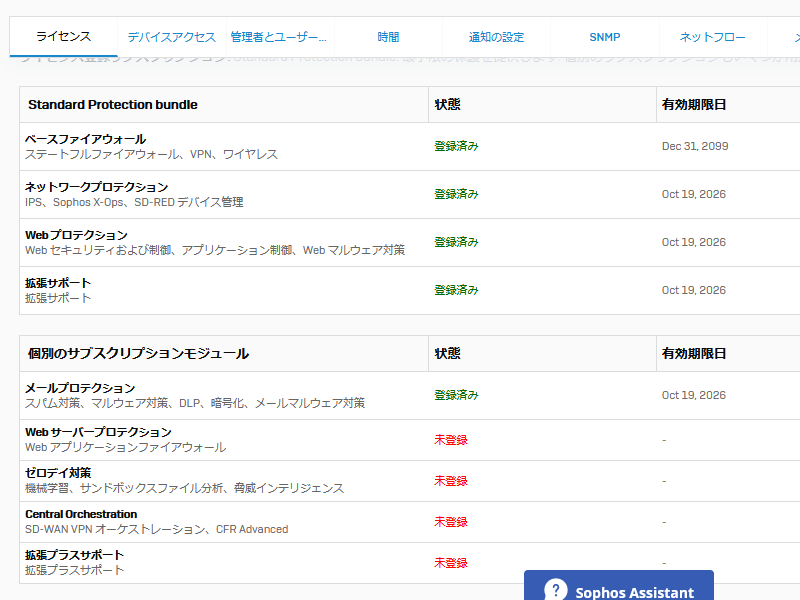800x600 pixels.
Task: Click the 状態 header in 個別のサブスクリプション table
Action: pyautogui.click(x=447, y=354)
